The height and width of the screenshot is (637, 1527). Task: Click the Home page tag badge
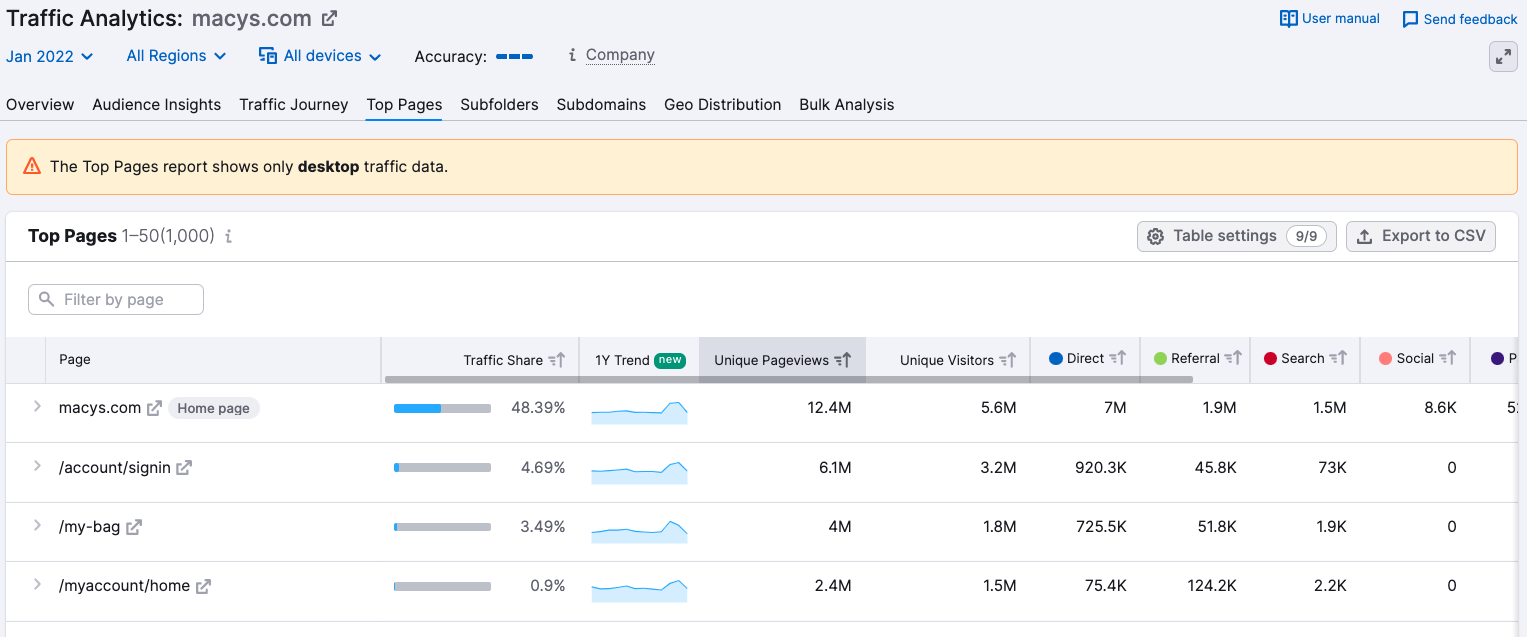point(213,408)
